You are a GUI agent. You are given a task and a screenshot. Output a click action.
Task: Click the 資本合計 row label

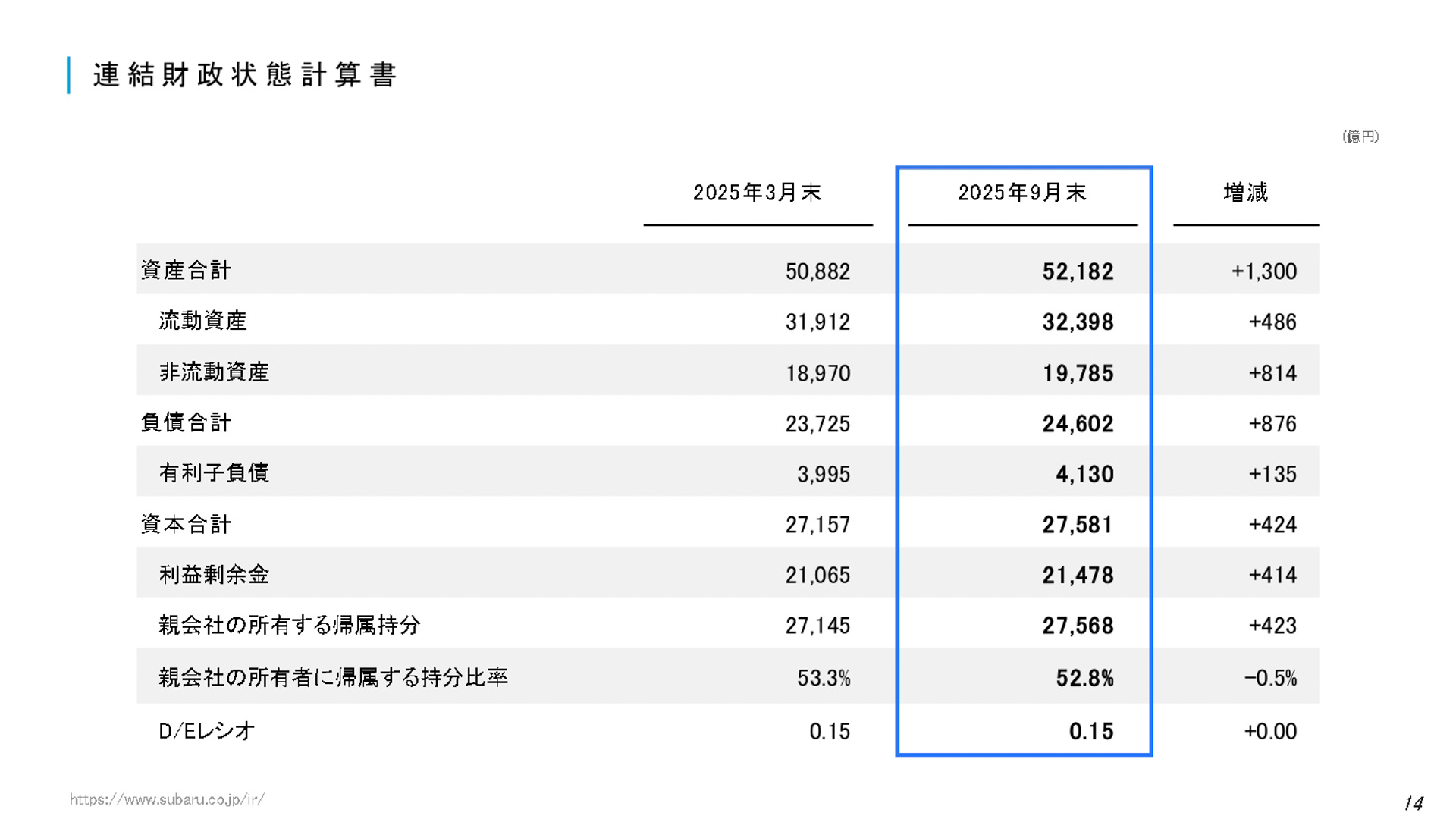(186, 523)
